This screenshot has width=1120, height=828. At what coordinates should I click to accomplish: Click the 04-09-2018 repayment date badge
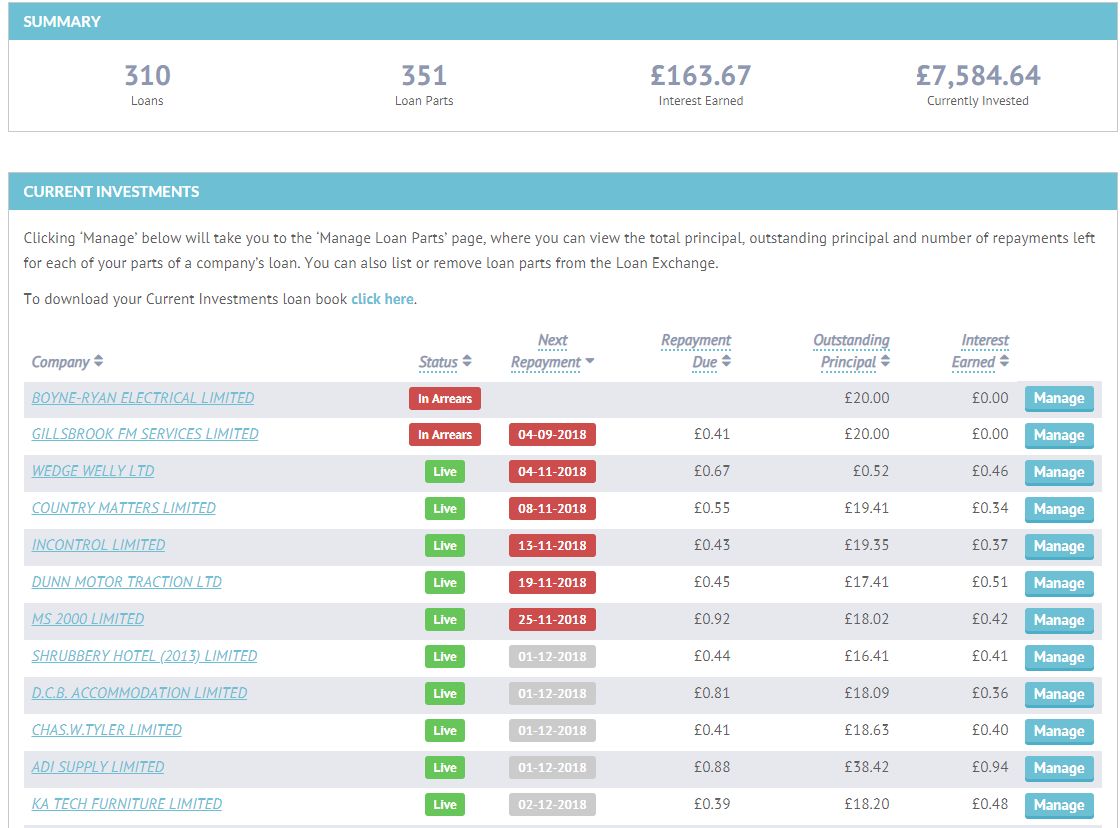tap(552, 434)
